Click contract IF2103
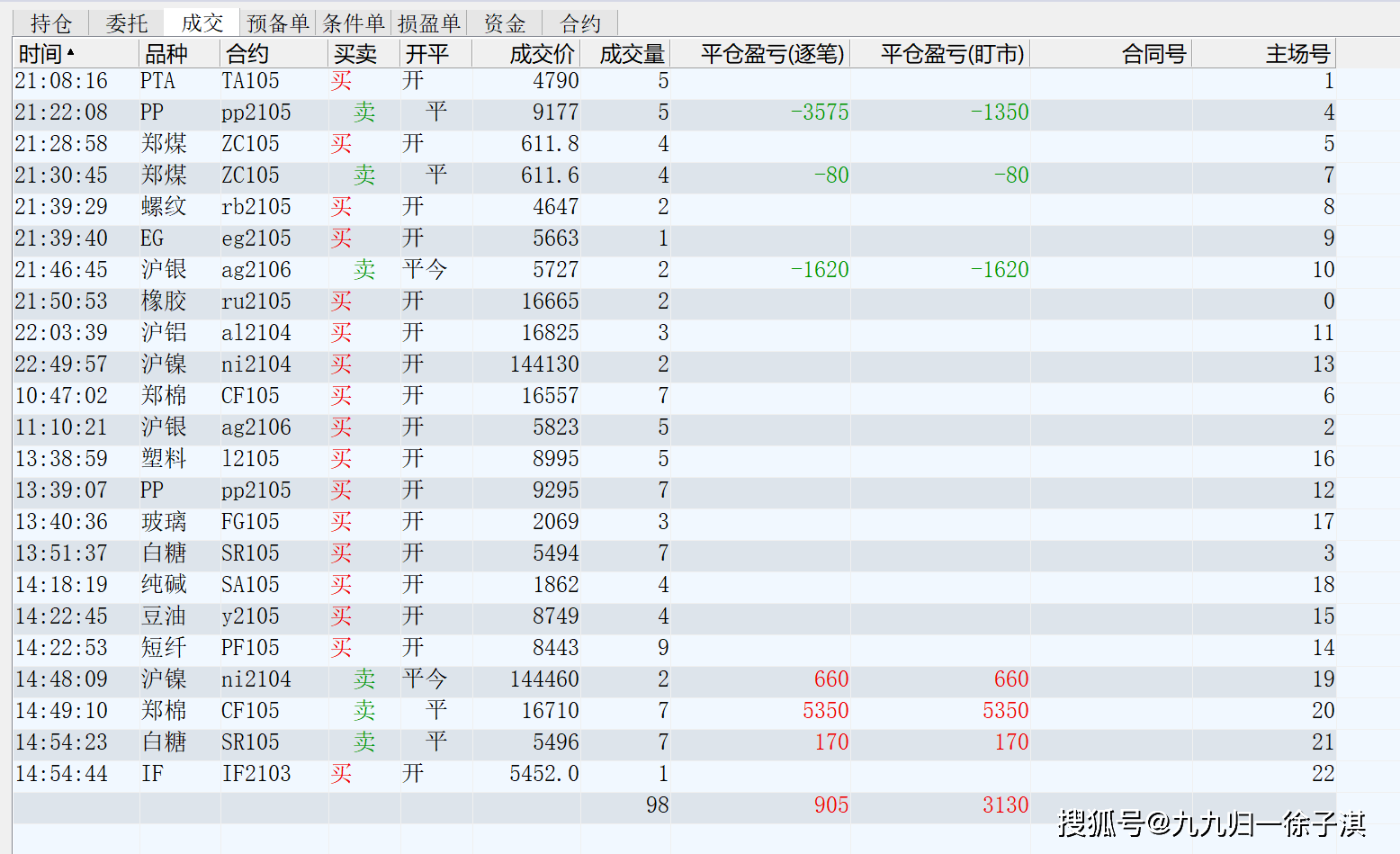 click(x=256, y=774)
